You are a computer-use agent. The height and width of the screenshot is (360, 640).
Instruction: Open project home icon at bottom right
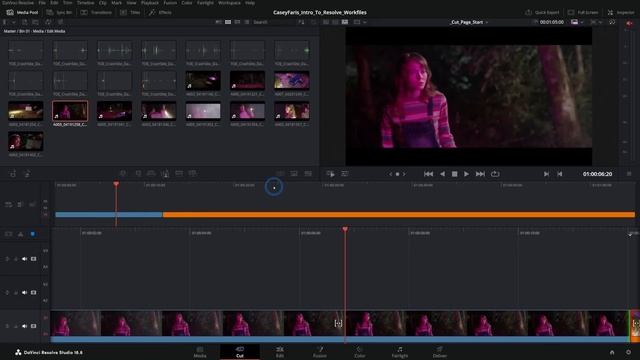[x=612, y=352]
